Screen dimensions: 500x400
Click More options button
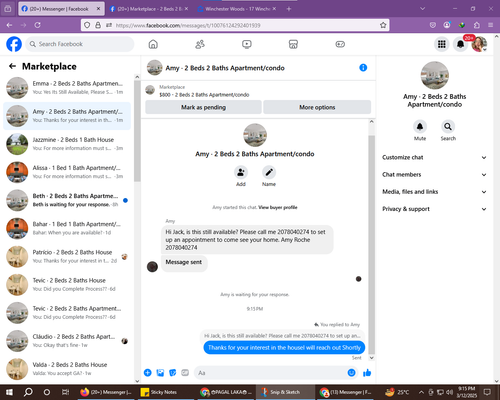click(x=317, y=107)
